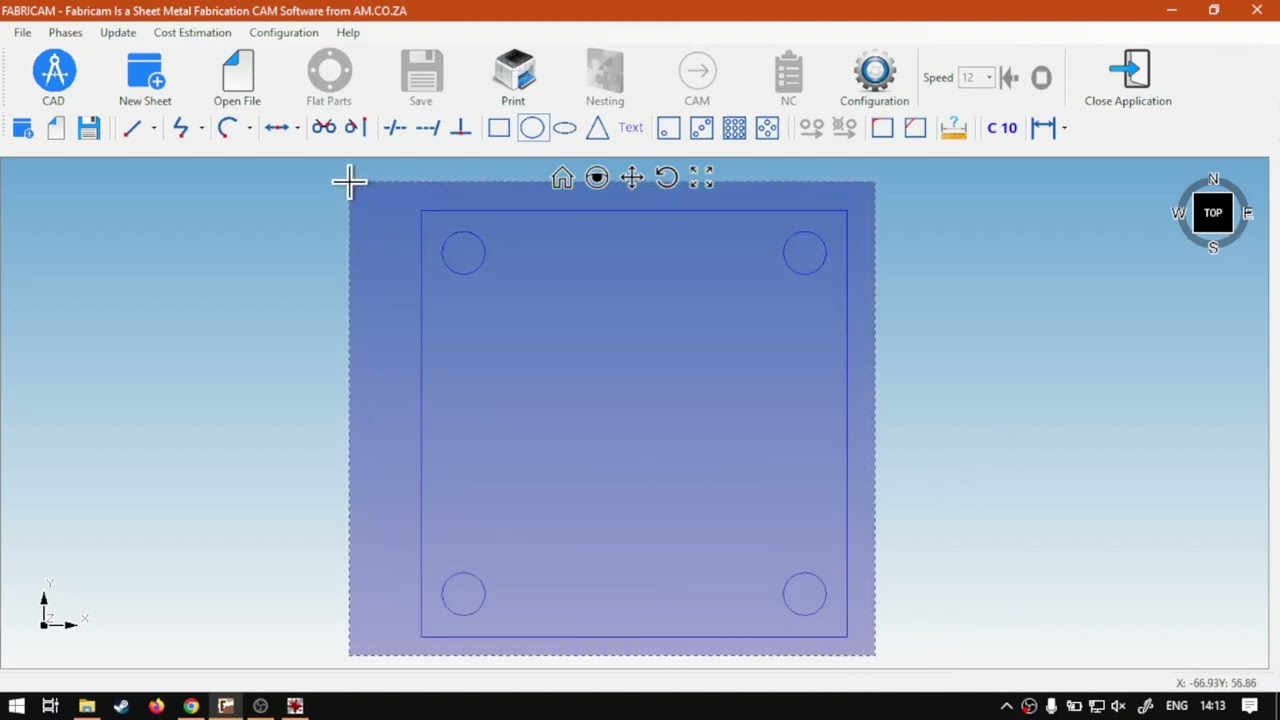Screen dimensions: 1280x720
Task: Select the dimension tool
Action: click(x=1043, y=128)
